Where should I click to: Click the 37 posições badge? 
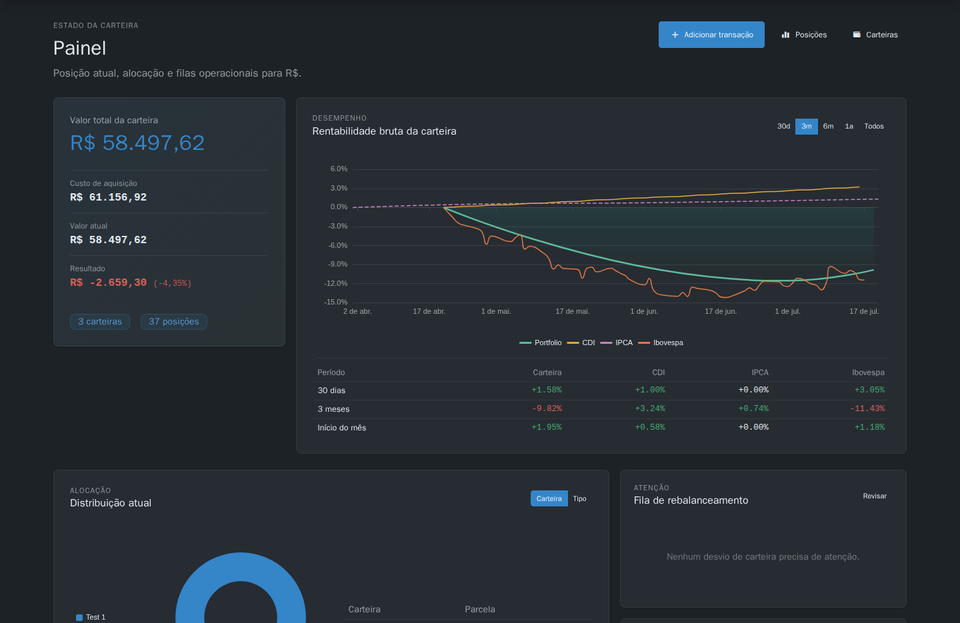click(174, 322)
